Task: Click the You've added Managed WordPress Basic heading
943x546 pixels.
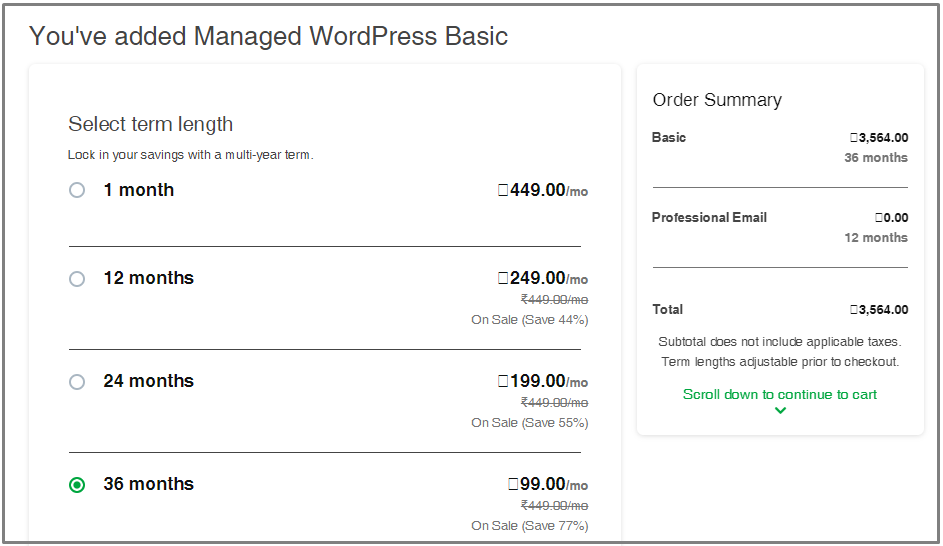Action: (x=268, y=36)
